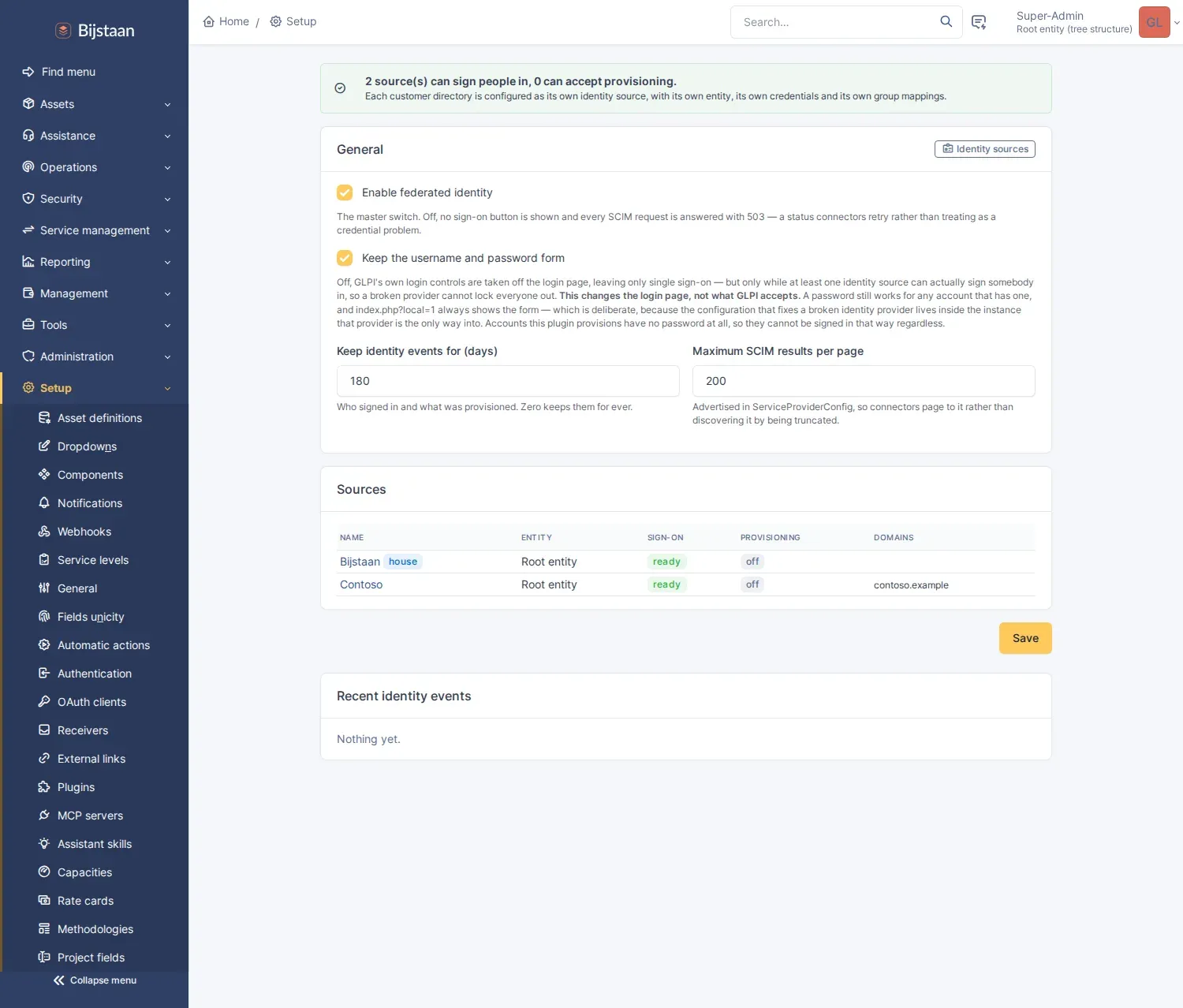Click the Save button
The height and width of the screenshot is (1008, 1183).
tap(1025, 638)
